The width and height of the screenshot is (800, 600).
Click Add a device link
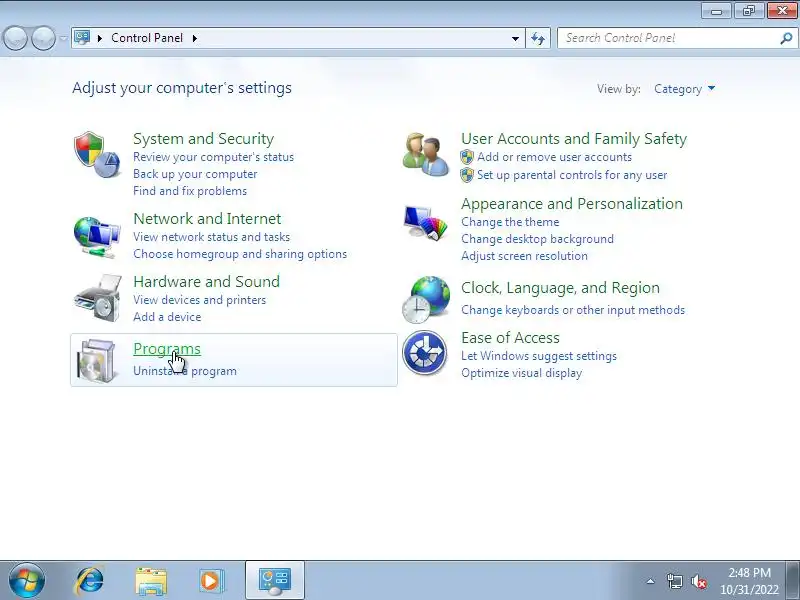pos(167,317)
